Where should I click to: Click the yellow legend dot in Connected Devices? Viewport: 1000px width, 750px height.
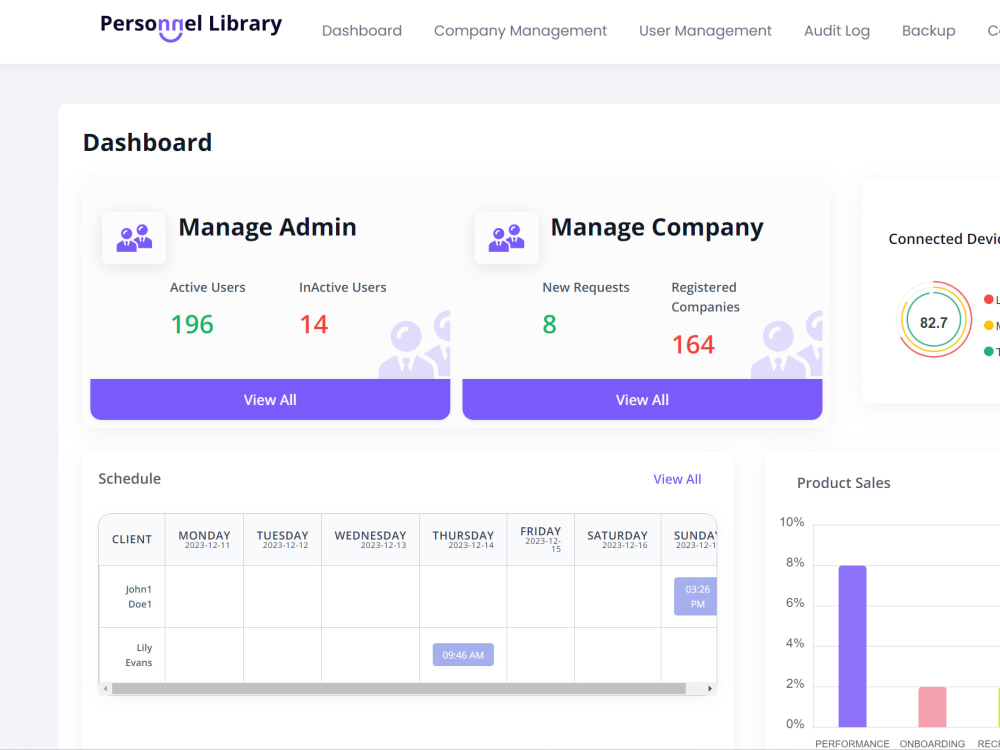pyautogui.click(x=989, y=325)
